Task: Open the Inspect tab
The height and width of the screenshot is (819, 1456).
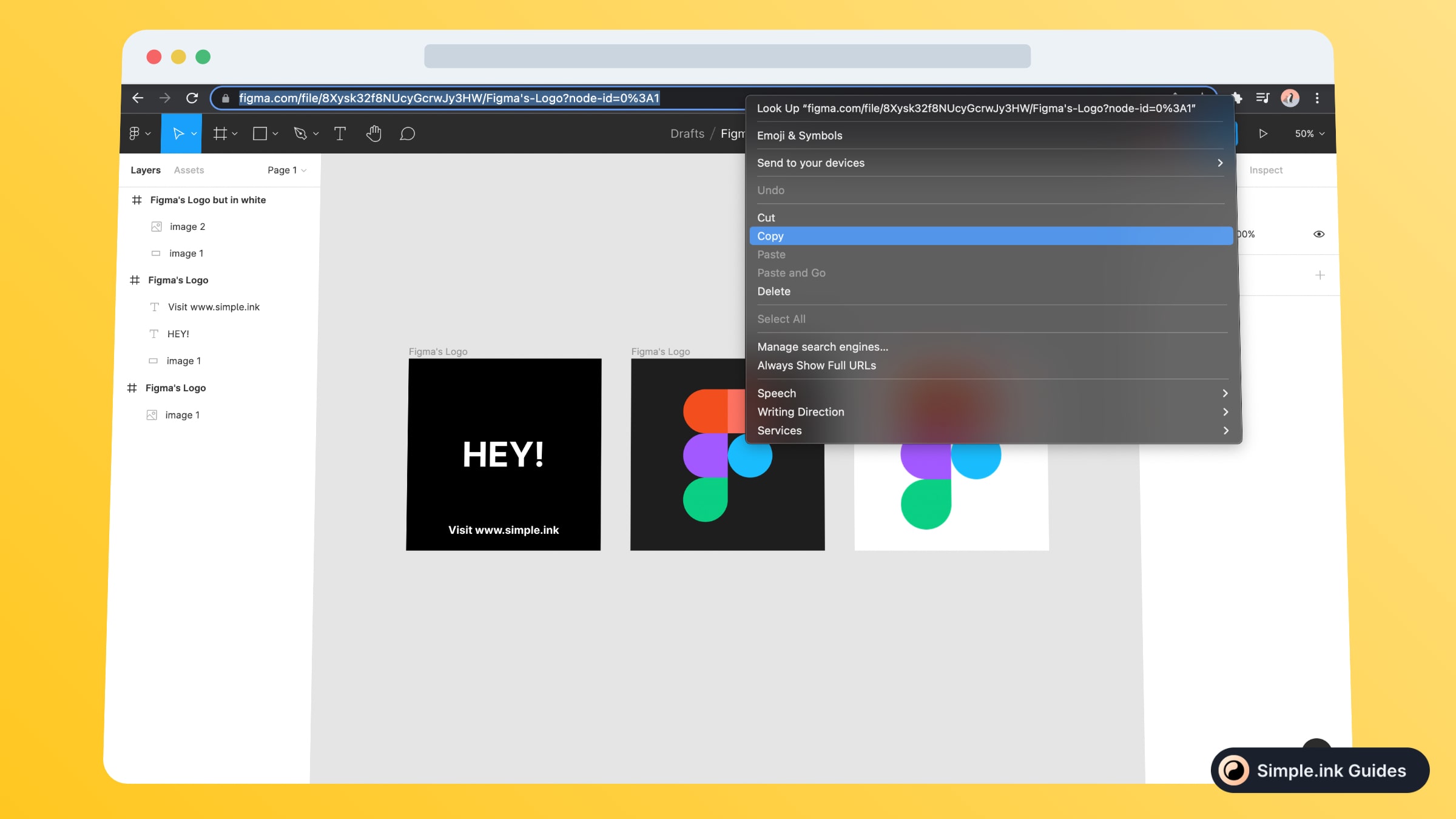Action: point(1266,170)
